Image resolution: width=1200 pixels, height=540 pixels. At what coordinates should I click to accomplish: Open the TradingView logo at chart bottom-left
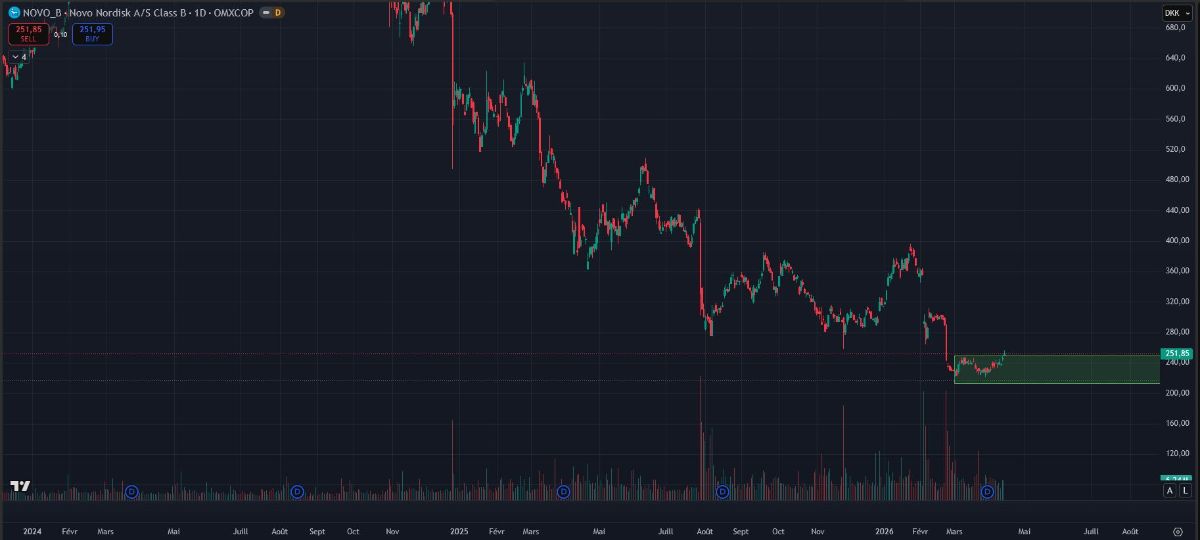20,487
